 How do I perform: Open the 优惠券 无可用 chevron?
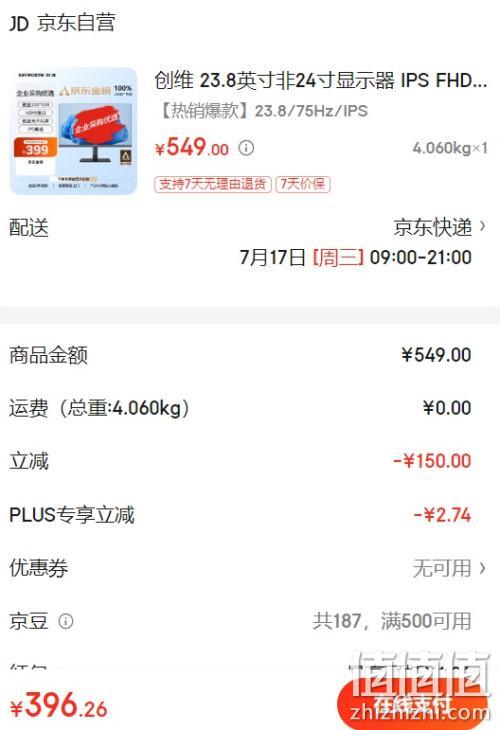(x=482, y=568)
